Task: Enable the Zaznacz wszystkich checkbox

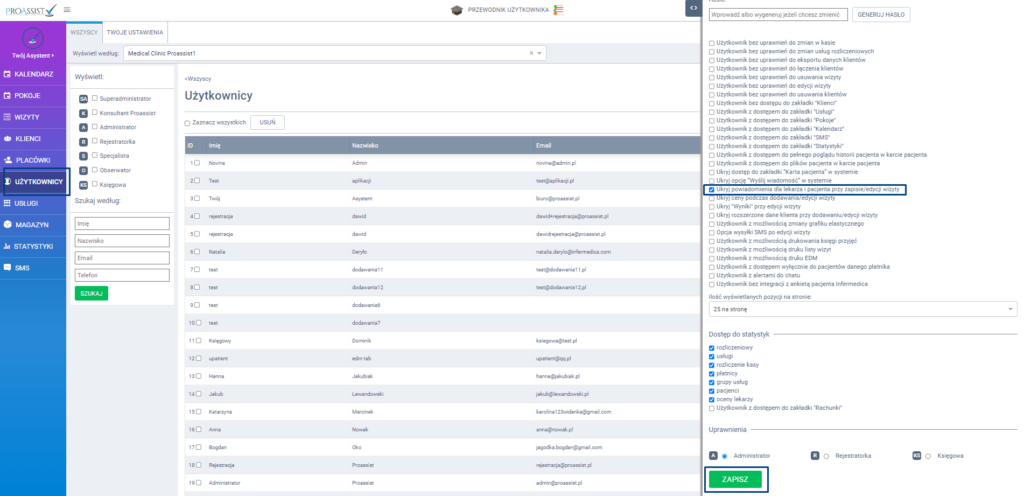Action: (188, 122)
